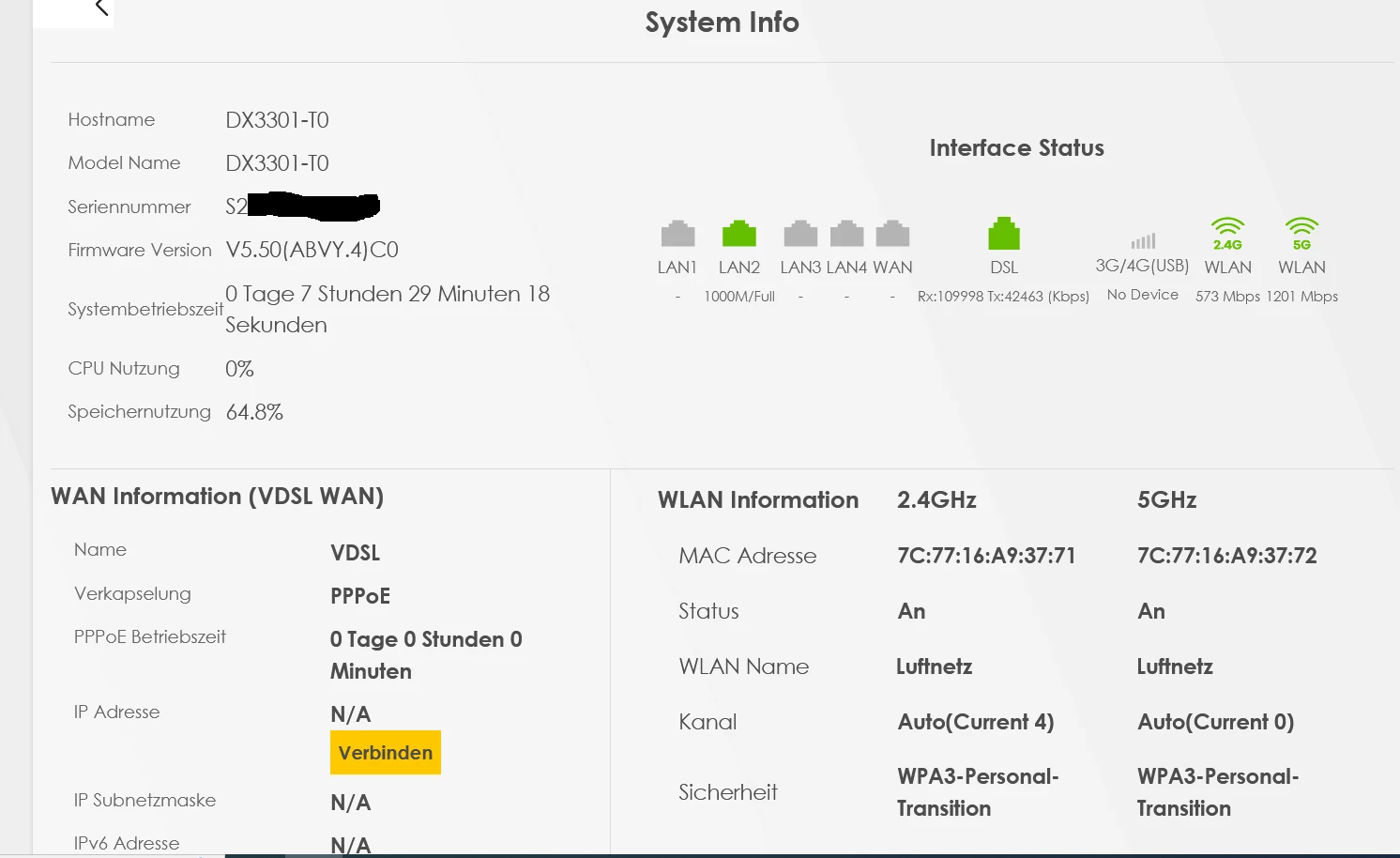Image resolution: width=1400 pixels, height=858 pixels.
Task: Click the 5G WLAN icon
Action: [1301, 233]
